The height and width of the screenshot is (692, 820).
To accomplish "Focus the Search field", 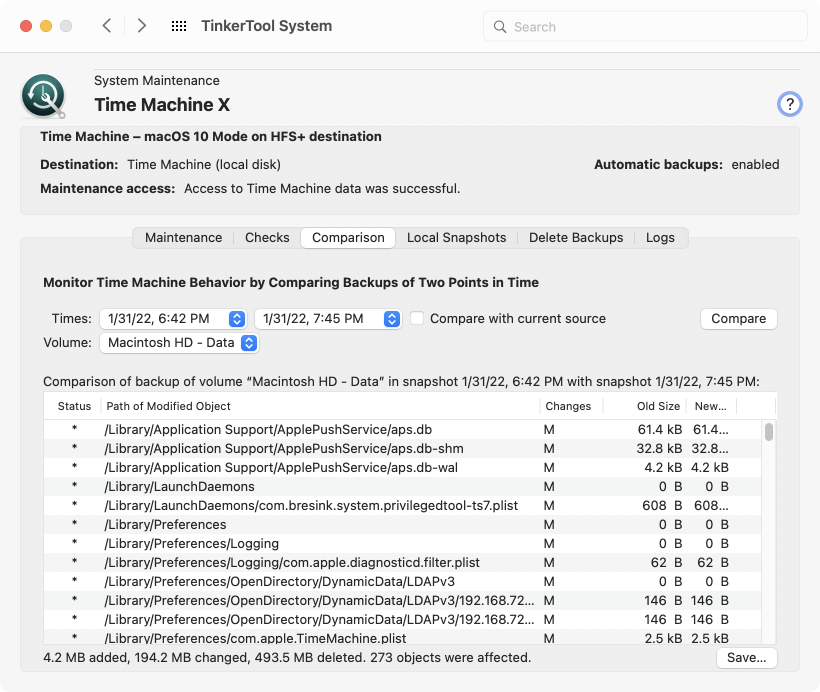I will (x=645, y=27).
